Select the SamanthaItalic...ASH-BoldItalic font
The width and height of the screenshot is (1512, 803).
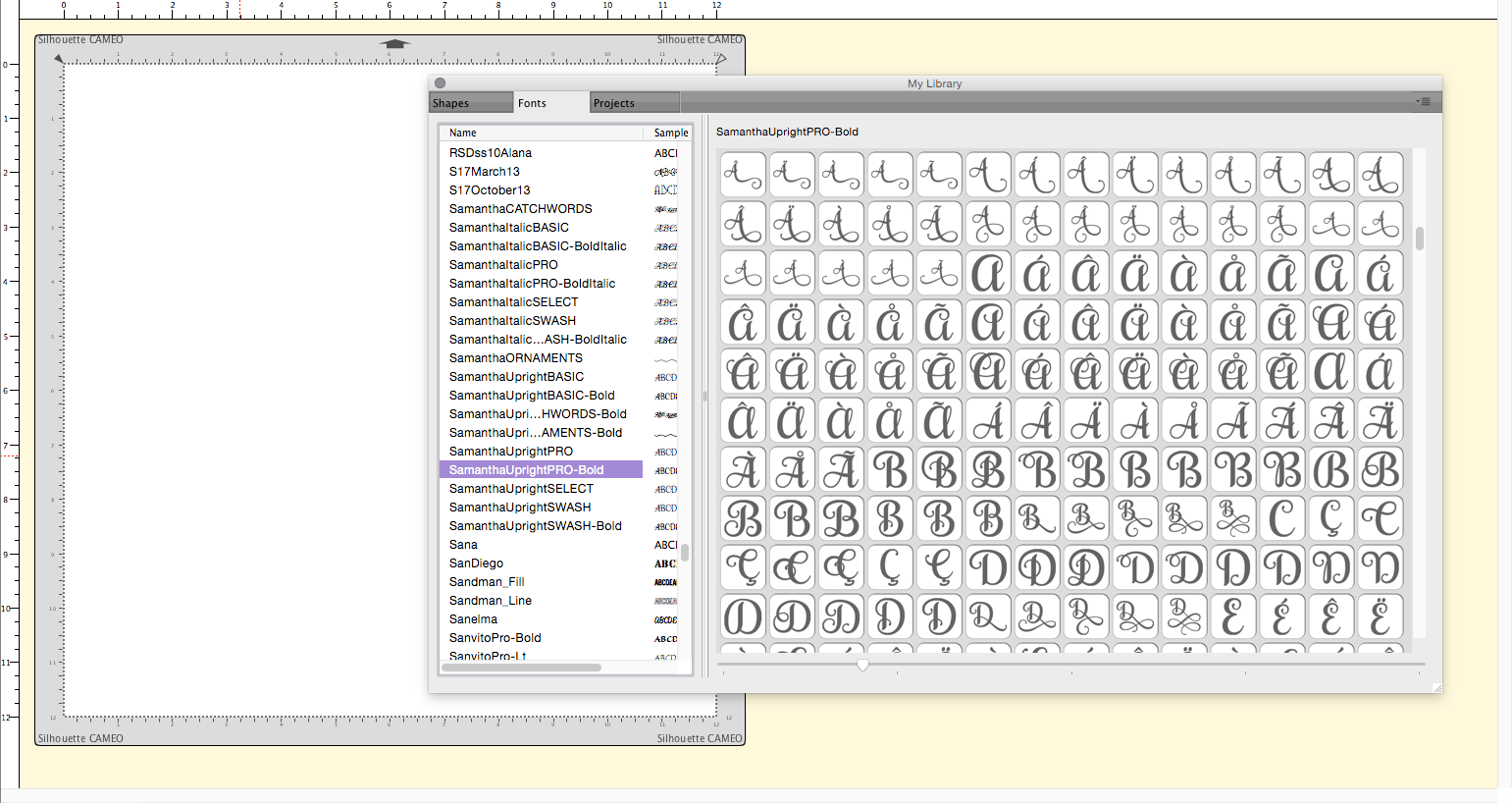[x=559, y=340]
